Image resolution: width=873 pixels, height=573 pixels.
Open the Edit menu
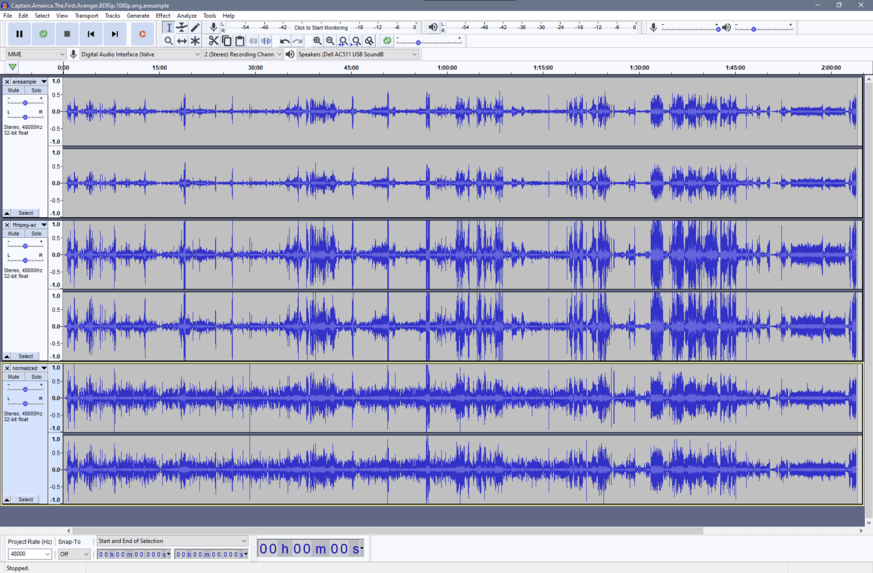(x=23, y=16)
